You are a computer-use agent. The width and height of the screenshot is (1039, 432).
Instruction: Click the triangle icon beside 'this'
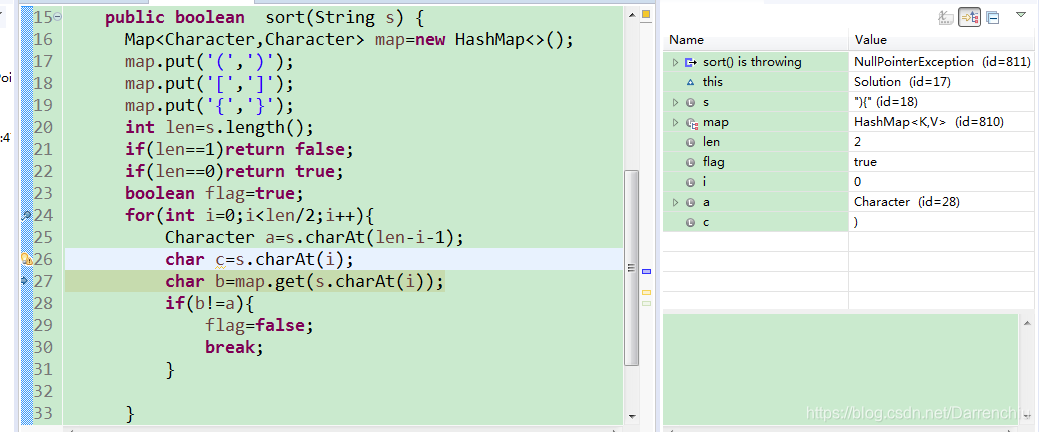pos(690,82)
